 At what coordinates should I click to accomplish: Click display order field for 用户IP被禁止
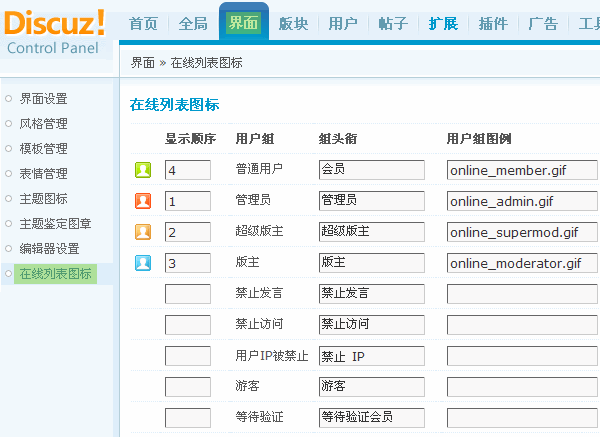click(x=188, y=356)
